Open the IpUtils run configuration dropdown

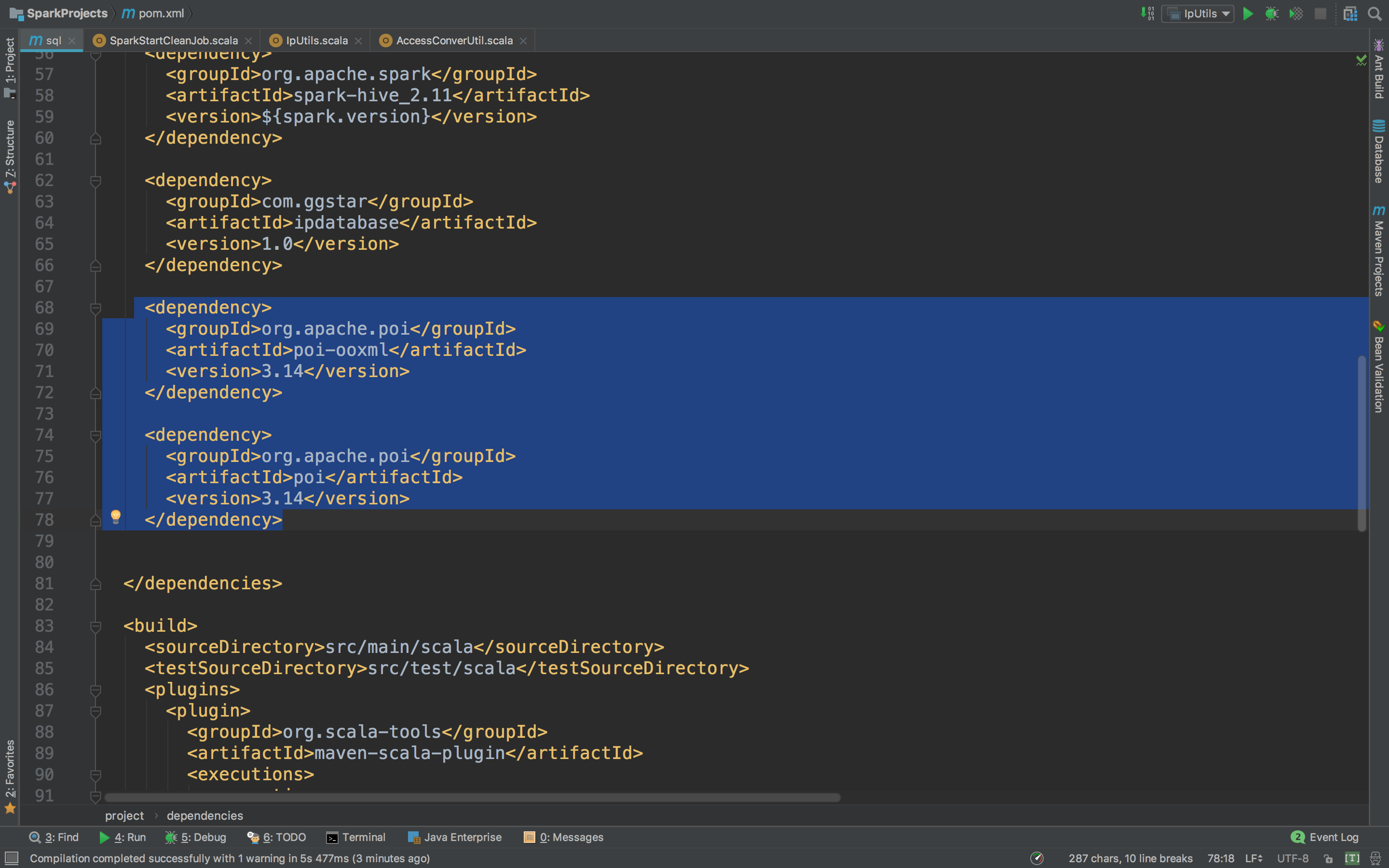click(x=1198, y=14)
